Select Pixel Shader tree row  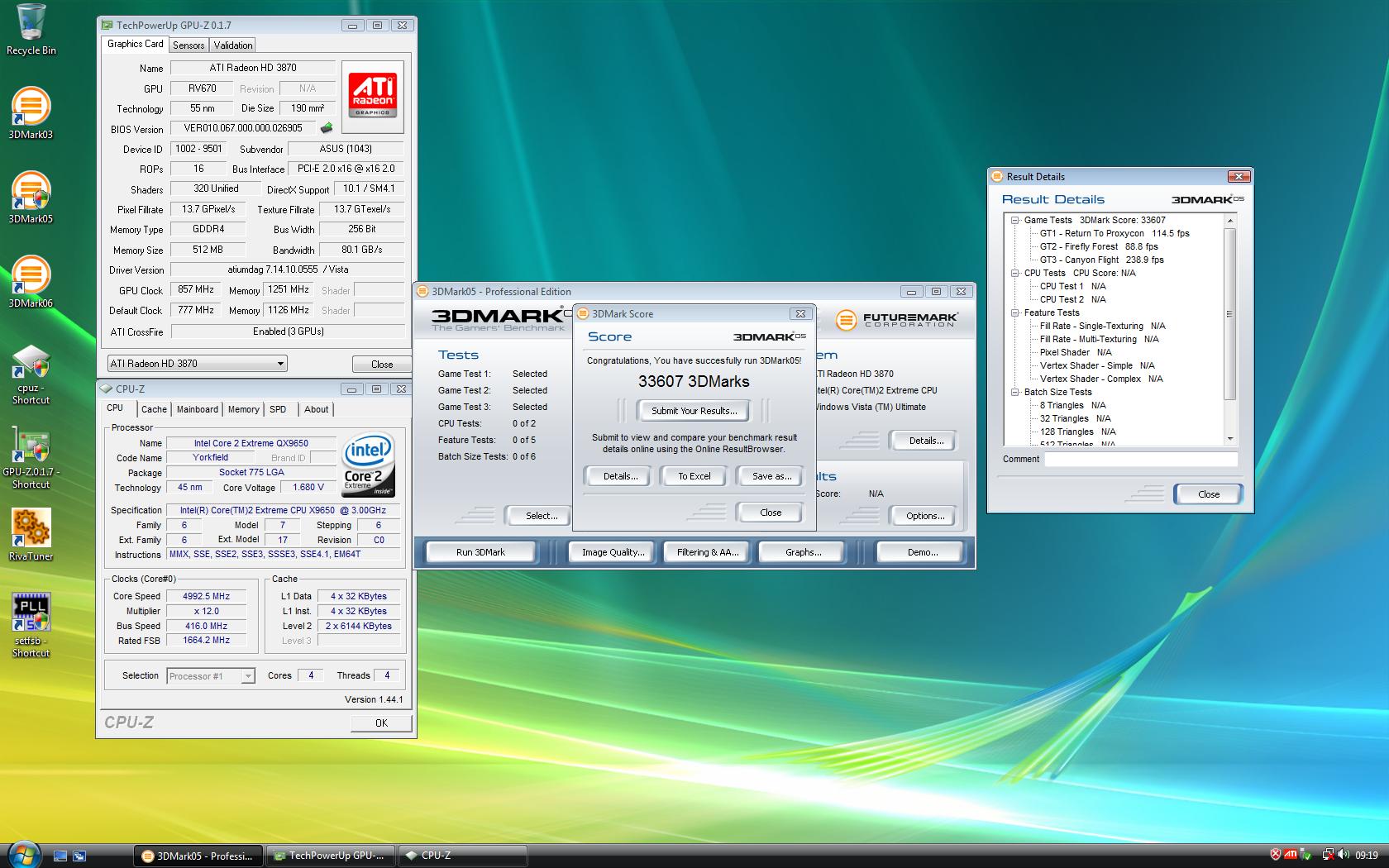(1076, 352)
